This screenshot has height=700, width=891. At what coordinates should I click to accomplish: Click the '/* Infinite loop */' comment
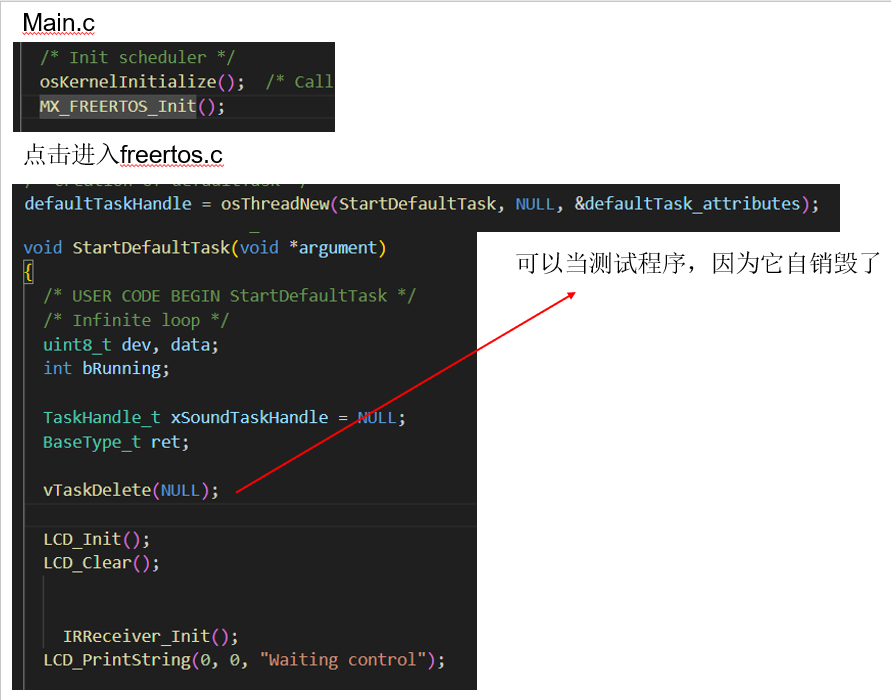136,320
